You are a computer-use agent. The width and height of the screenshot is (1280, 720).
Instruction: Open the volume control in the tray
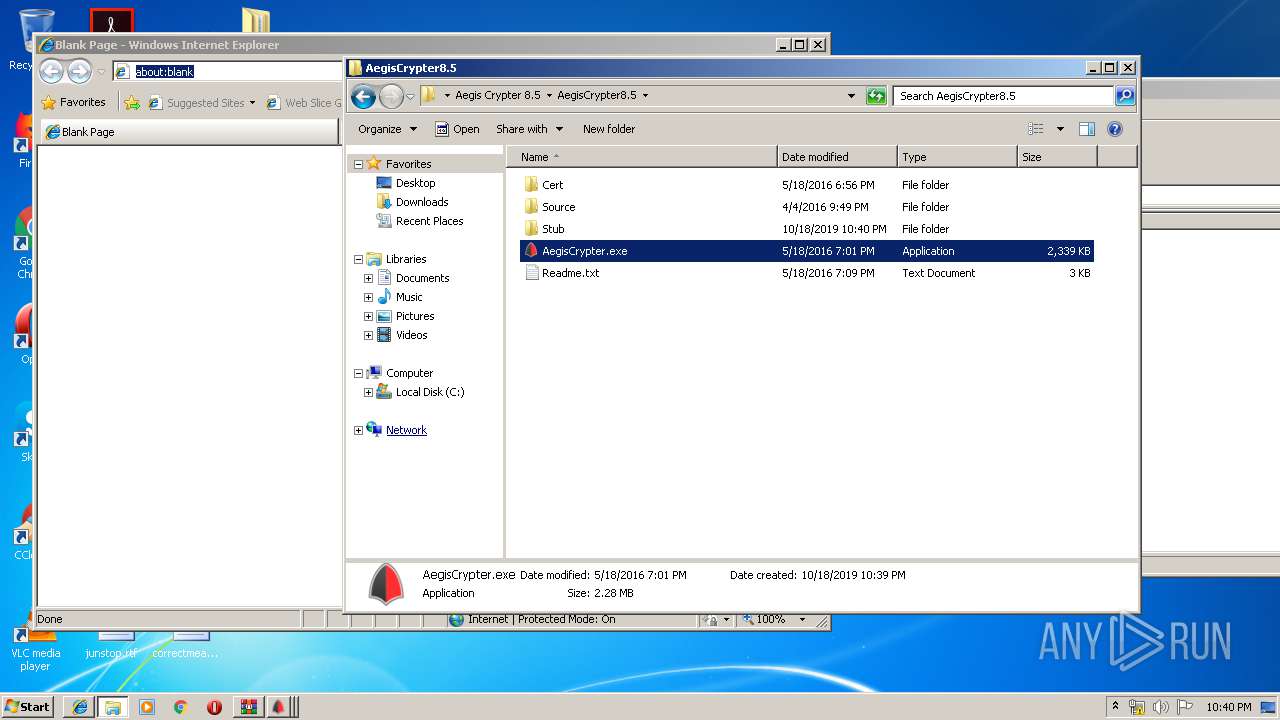coord(1160,707)
